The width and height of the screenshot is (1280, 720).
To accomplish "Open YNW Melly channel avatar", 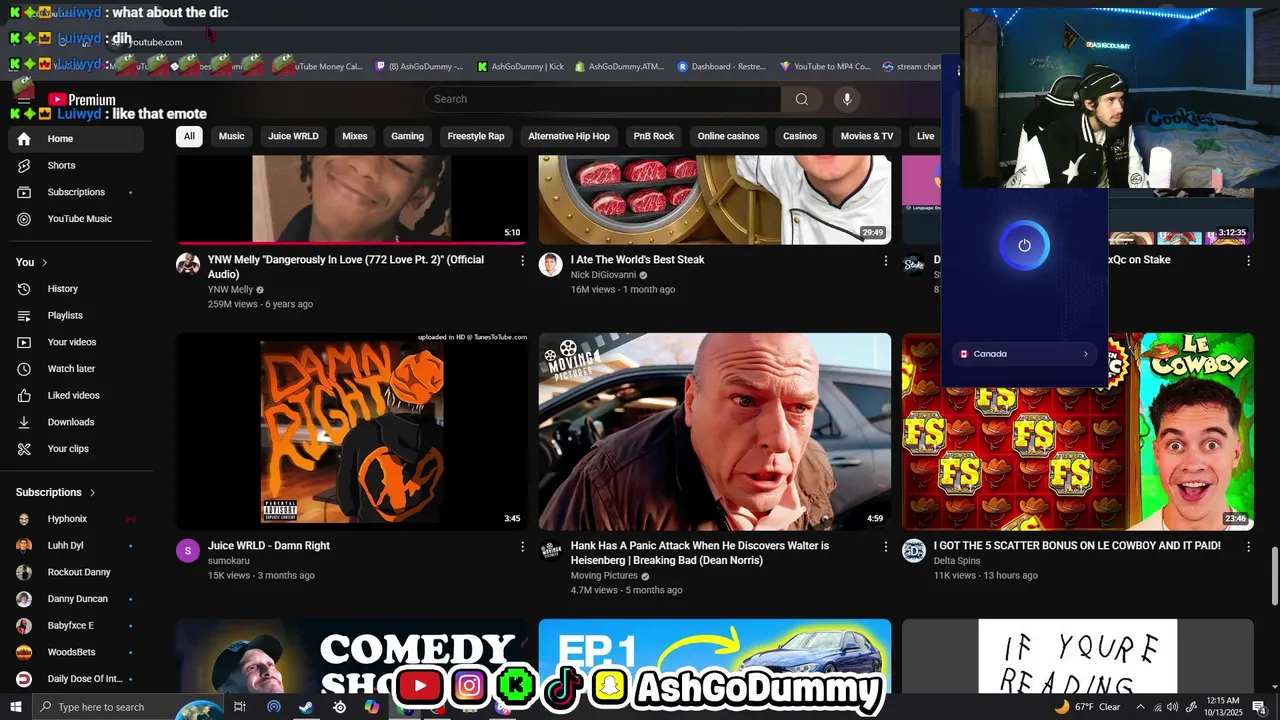I will pos(188,264).
